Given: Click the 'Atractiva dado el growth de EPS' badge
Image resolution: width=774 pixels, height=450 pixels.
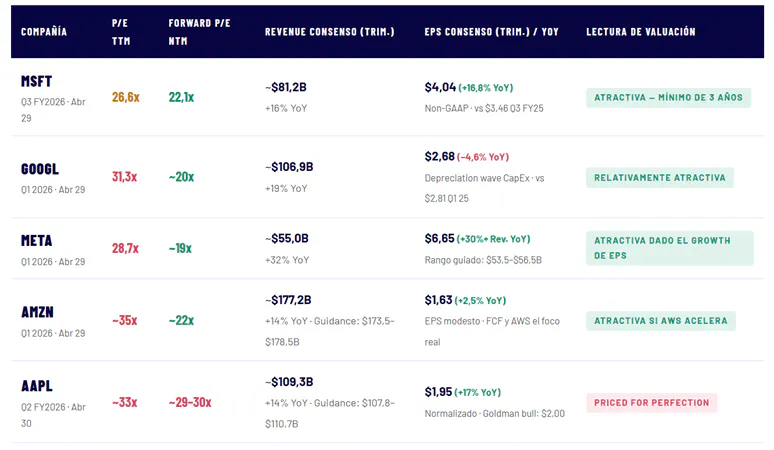Looking at the screenshot, I should coord(669,248).
